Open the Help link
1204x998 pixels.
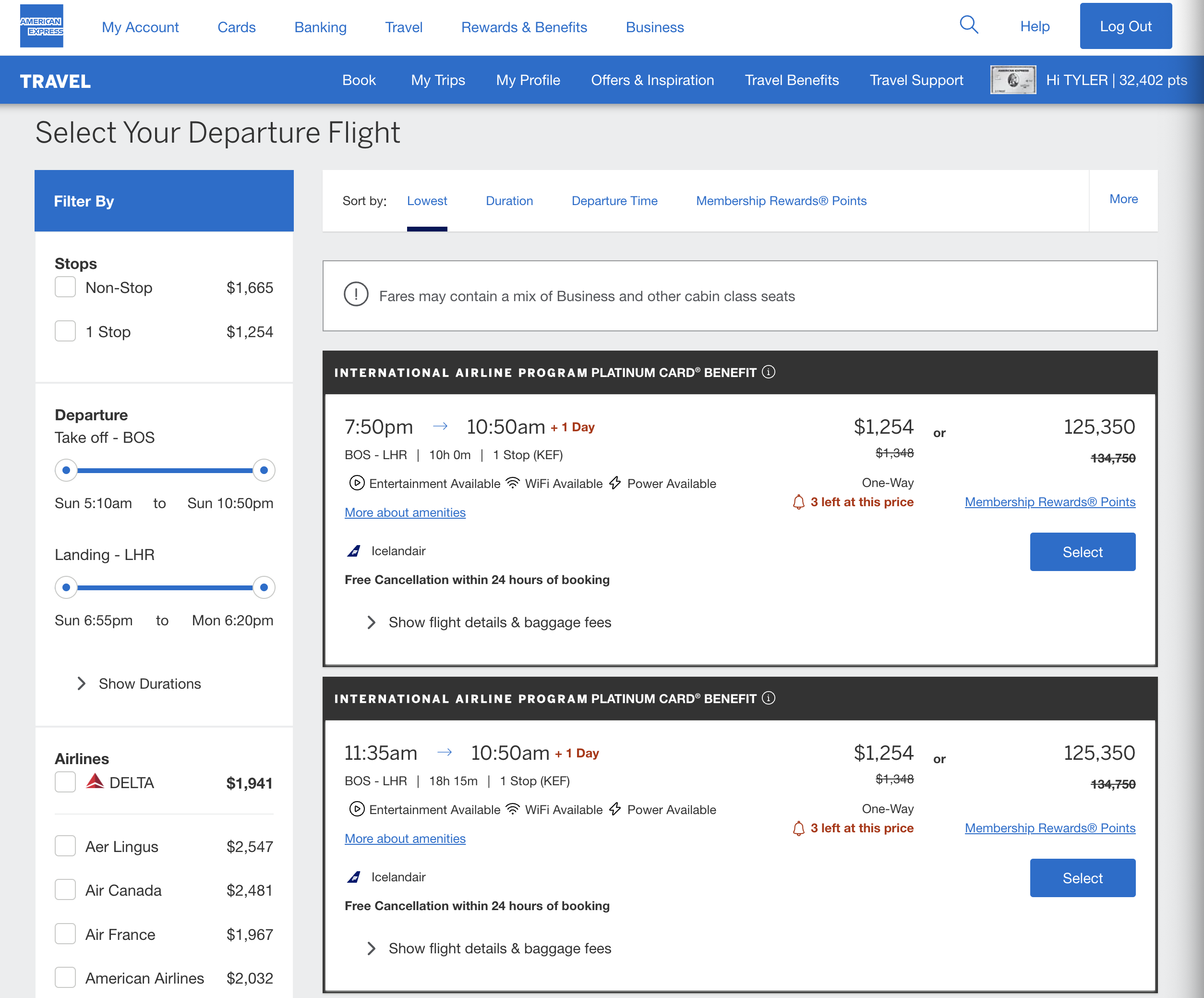click(1035, 26)
